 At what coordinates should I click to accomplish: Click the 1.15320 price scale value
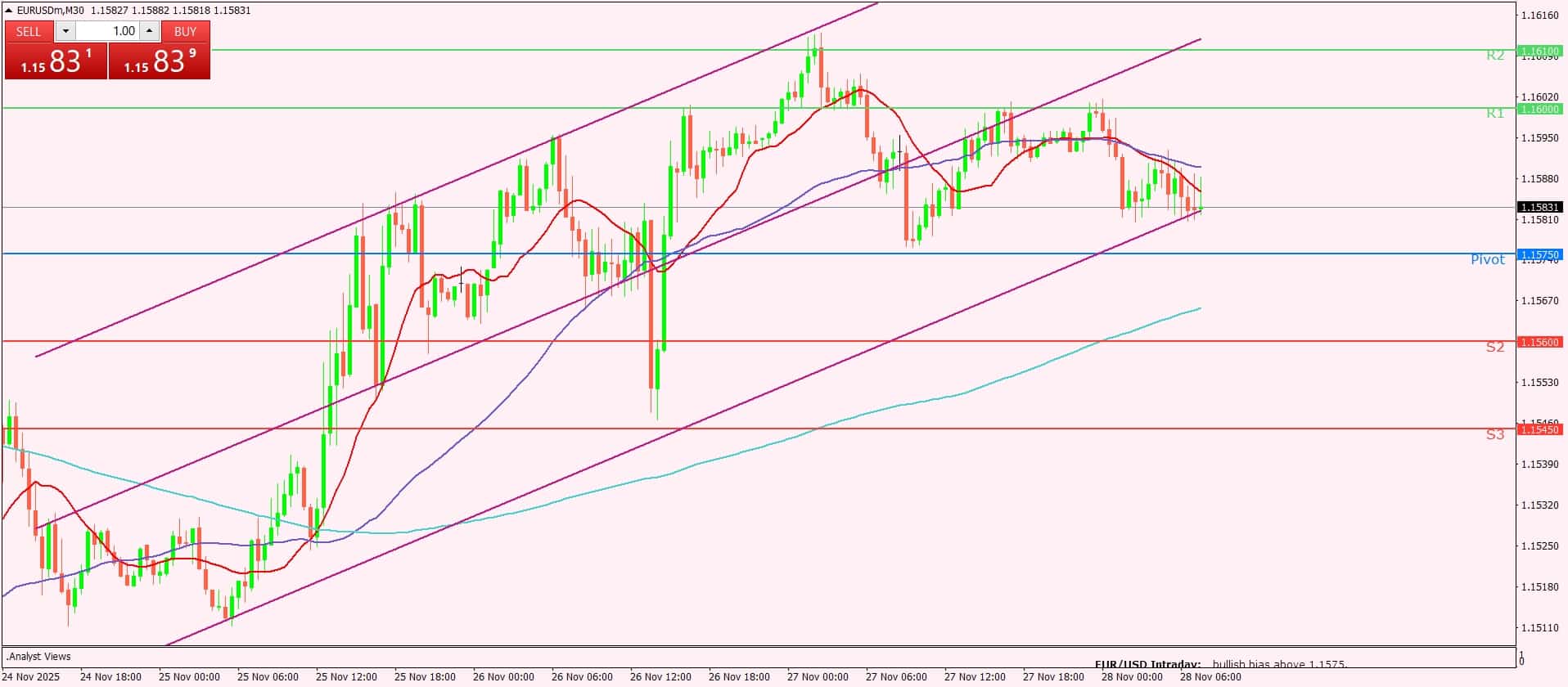click(x=1539, y=505)
